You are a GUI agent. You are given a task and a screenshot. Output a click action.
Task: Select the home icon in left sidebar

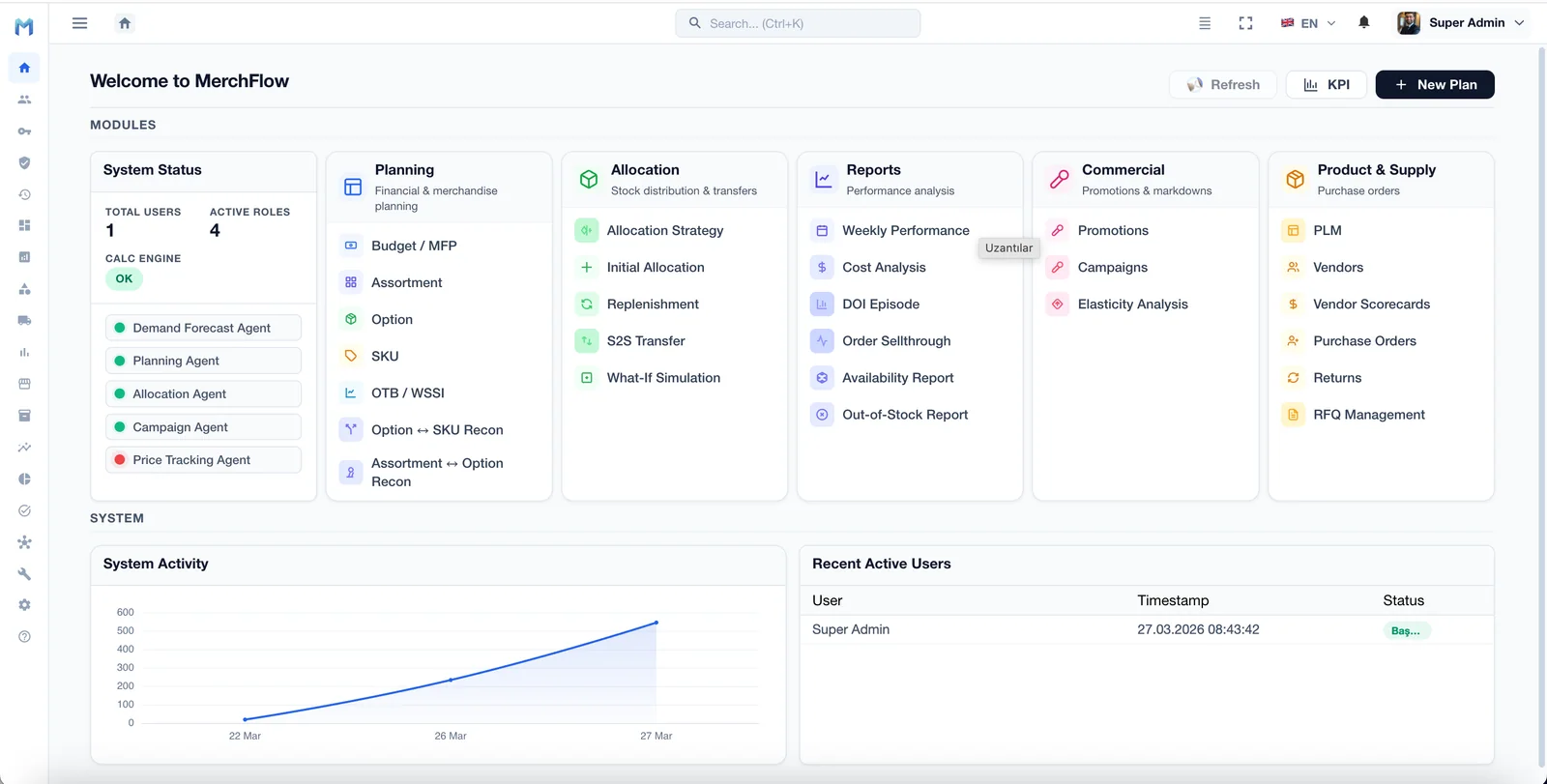pyautogui.click(x=24, y=68)
